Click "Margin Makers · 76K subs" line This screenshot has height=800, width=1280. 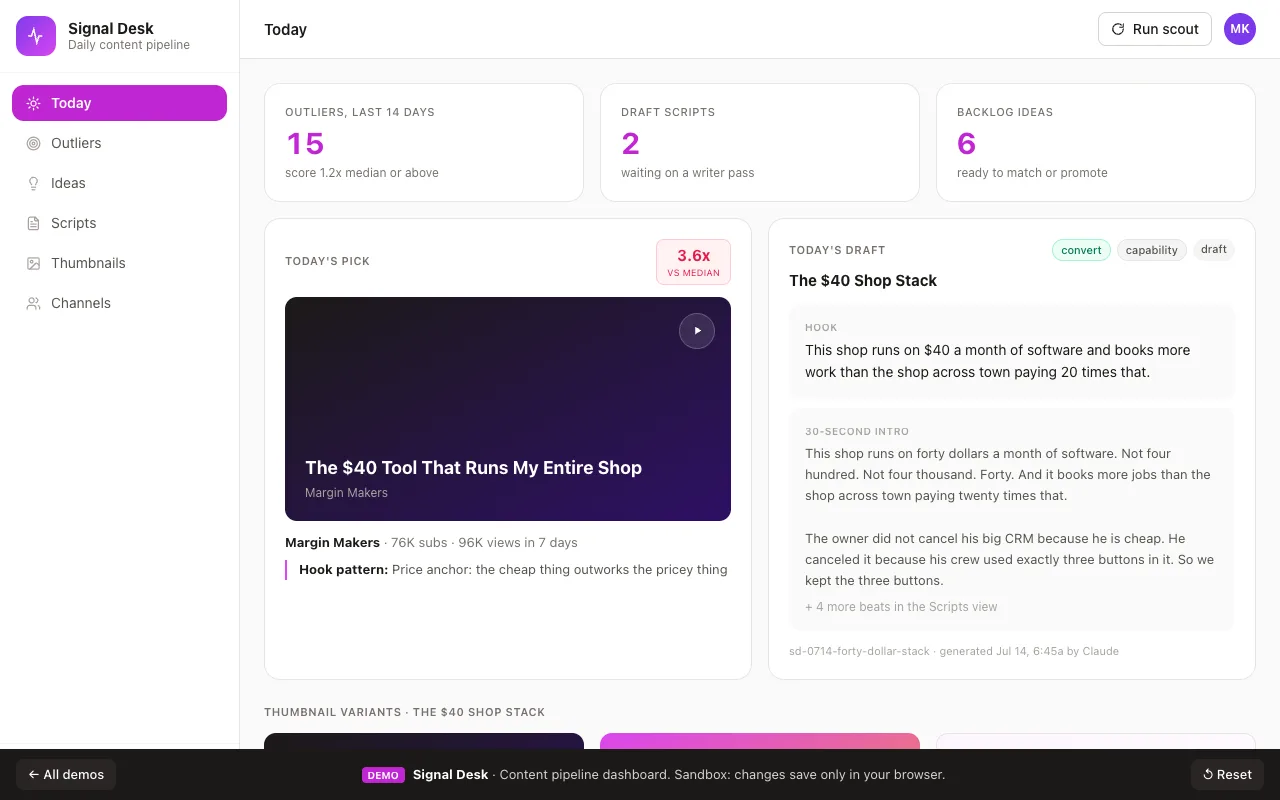pos(431,543)
